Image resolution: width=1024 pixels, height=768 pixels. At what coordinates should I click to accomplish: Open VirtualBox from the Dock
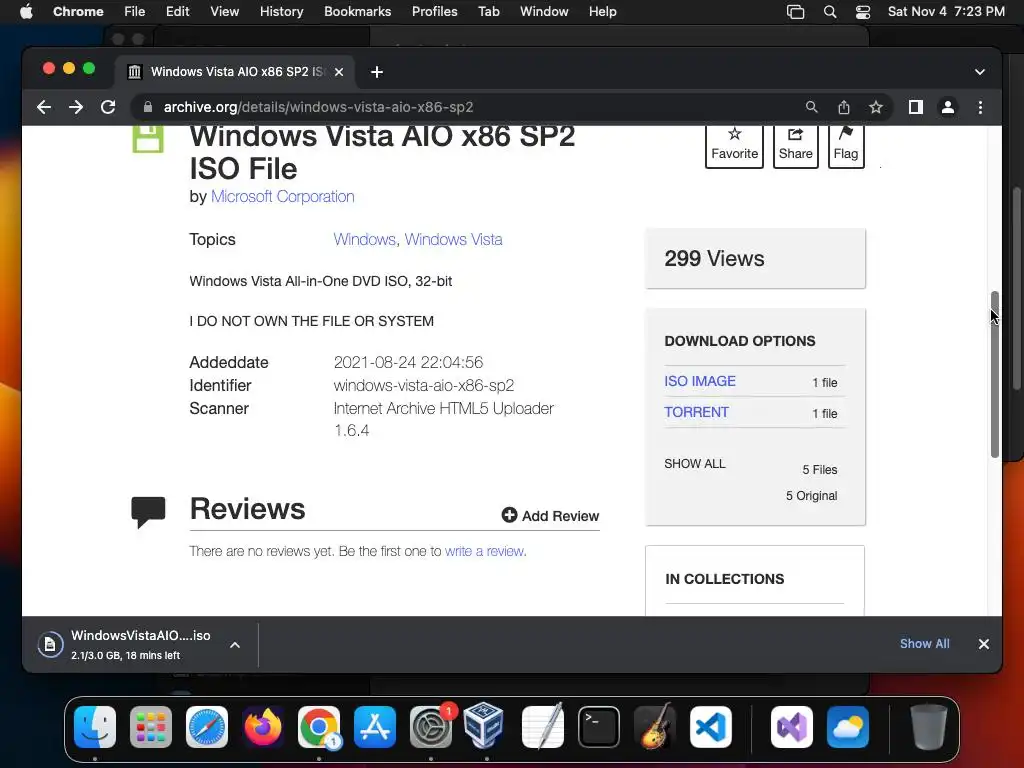point(484,724)
